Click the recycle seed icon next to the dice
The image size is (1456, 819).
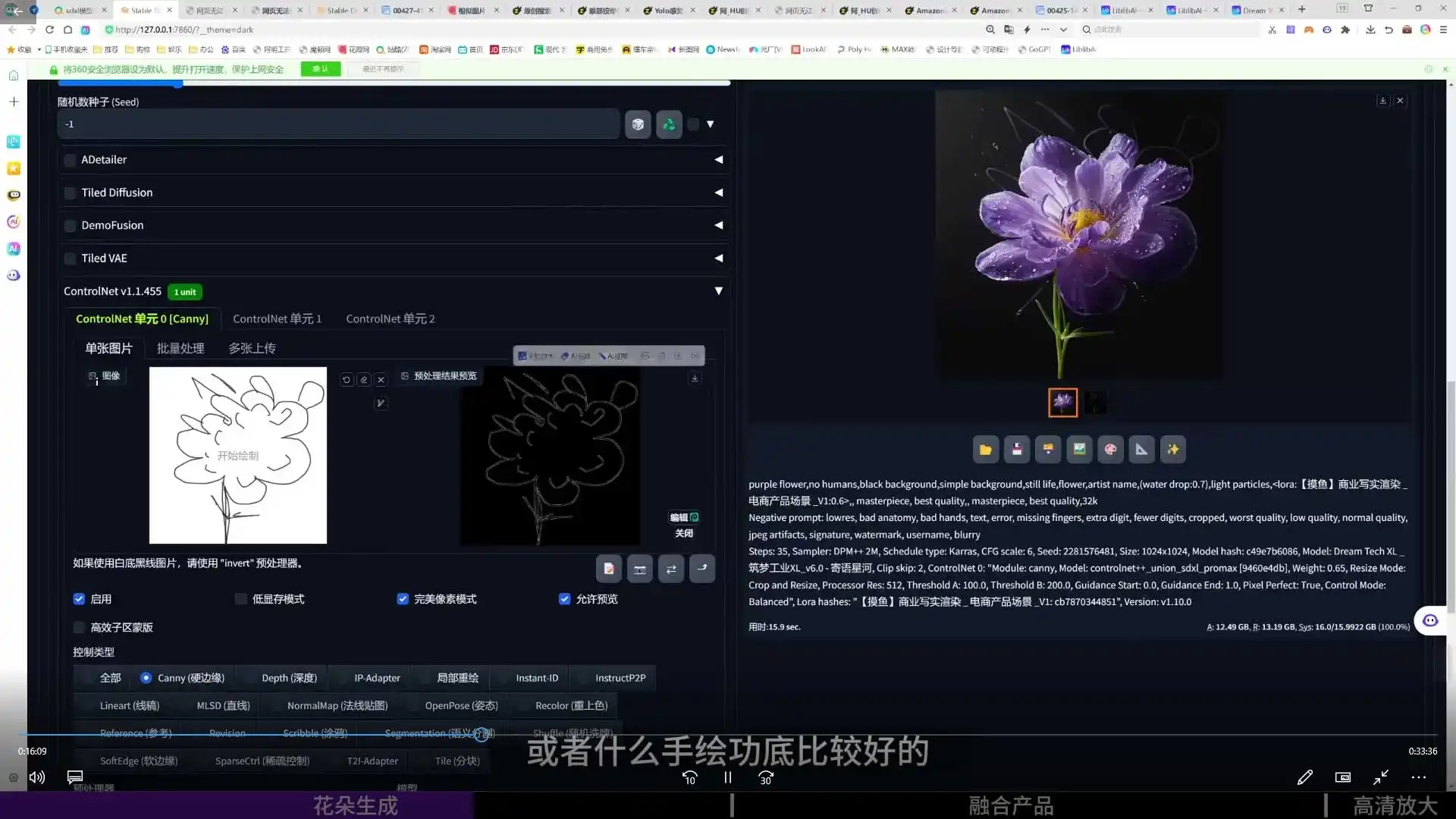pyautogui.click(x=669, y=124)
